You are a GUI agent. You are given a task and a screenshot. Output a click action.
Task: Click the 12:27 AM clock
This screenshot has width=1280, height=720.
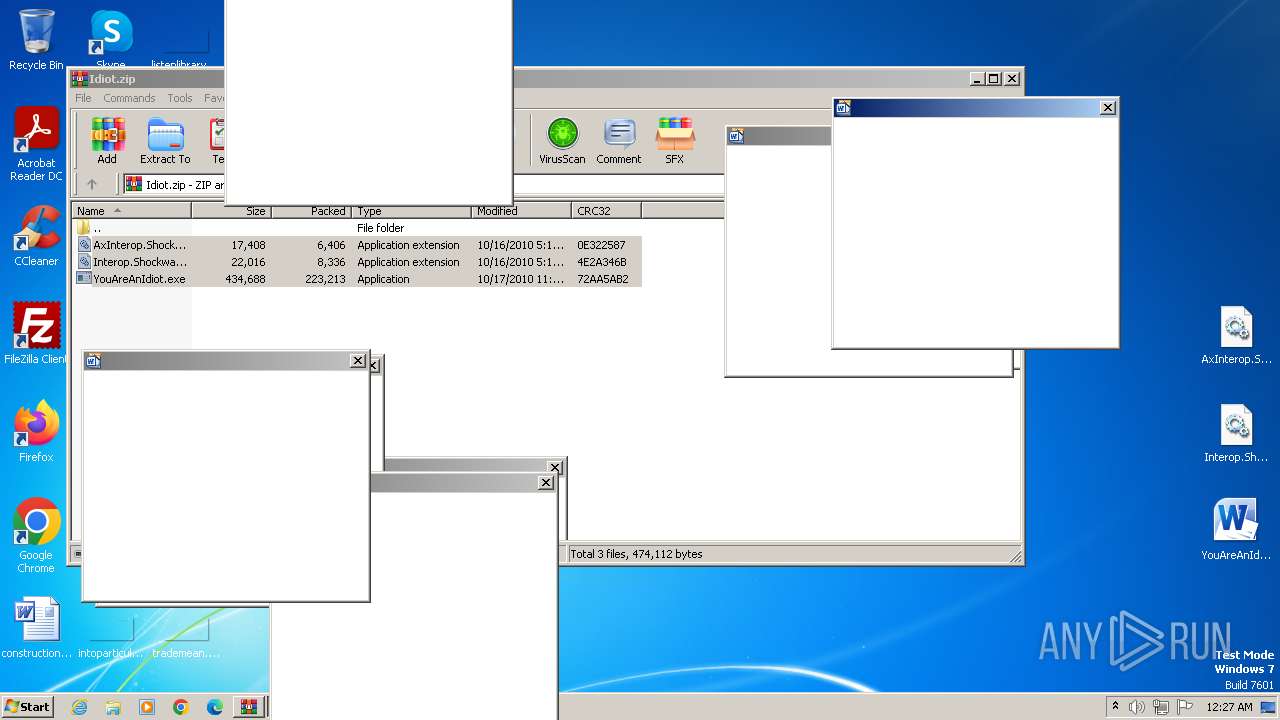pos(1229,707)
